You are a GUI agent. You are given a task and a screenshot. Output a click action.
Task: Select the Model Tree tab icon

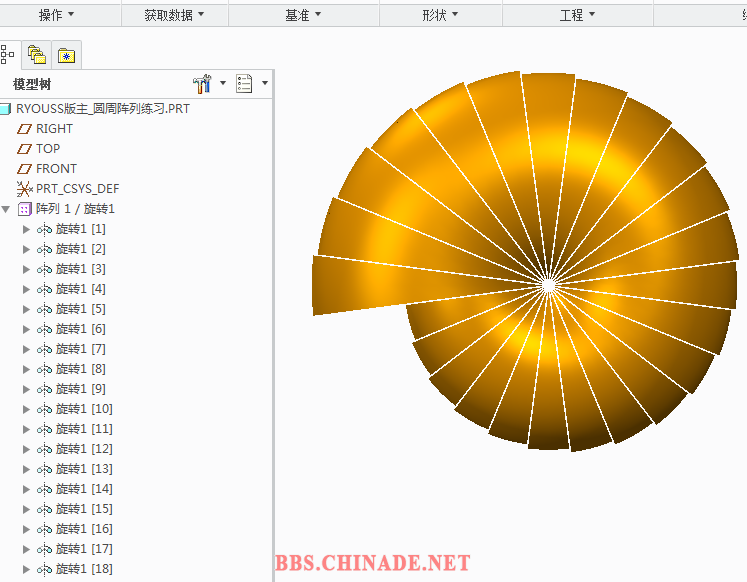click(x=8, y=55)
